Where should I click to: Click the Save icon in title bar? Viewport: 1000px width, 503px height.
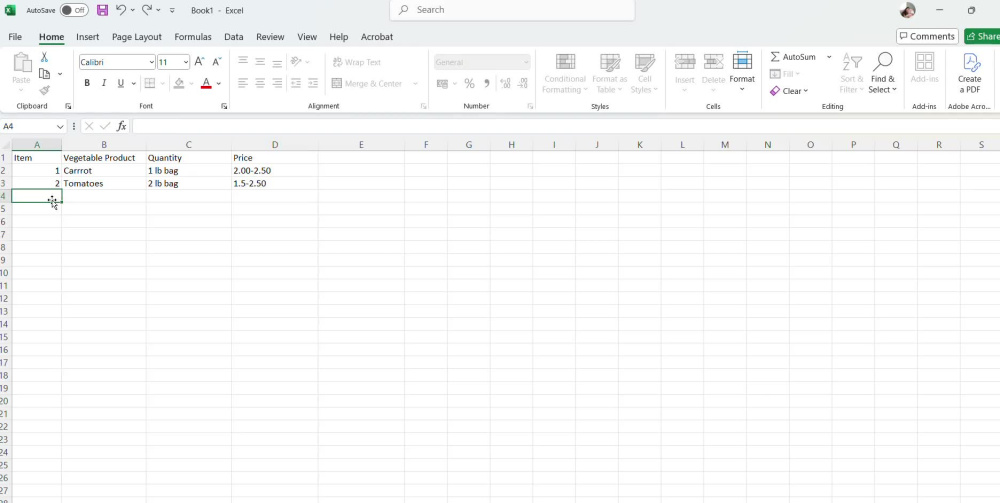pyautogui.click(x=103, y=10)
